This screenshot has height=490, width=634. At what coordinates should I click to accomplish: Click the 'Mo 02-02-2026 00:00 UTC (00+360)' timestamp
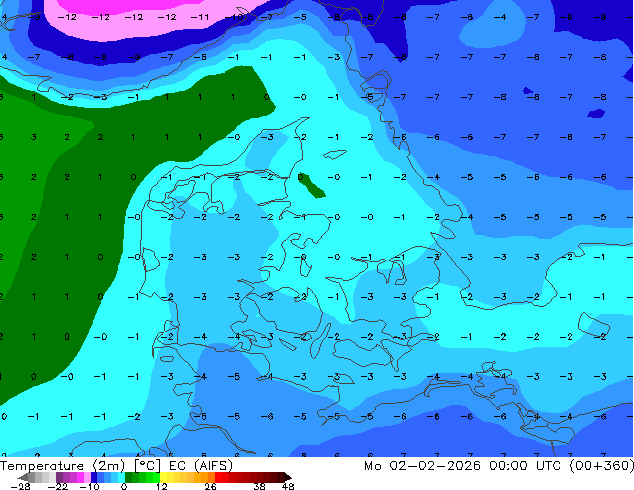(x=499, y=466)
